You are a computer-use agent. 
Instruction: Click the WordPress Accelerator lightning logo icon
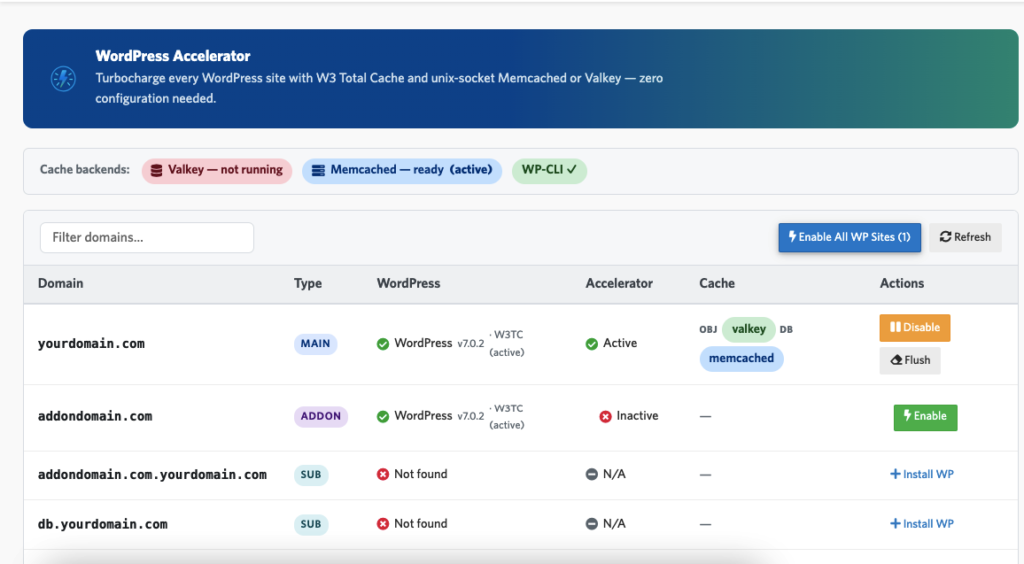pos(63,79)
